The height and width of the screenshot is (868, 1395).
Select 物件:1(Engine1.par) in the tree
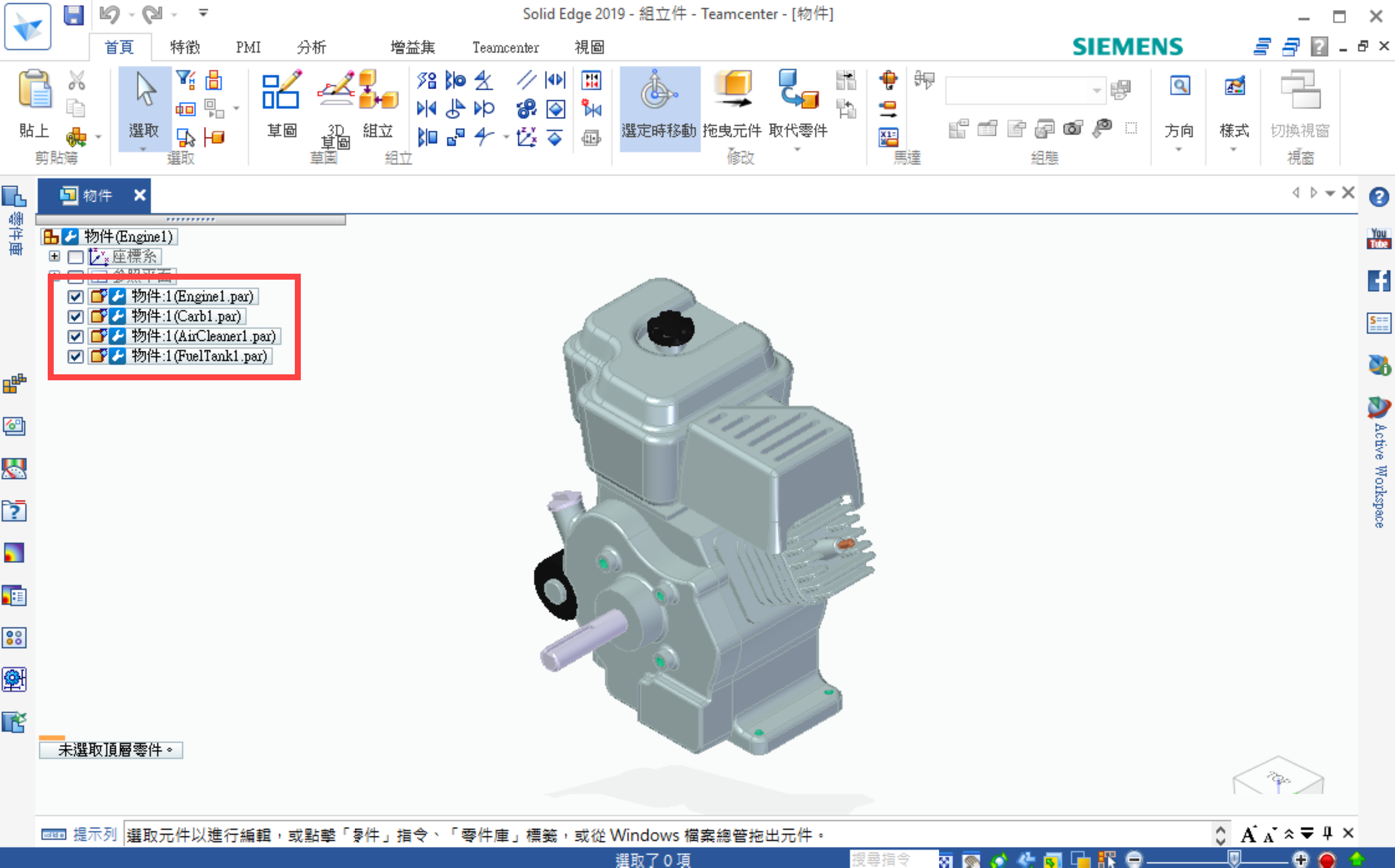click(x=192, y=297)
